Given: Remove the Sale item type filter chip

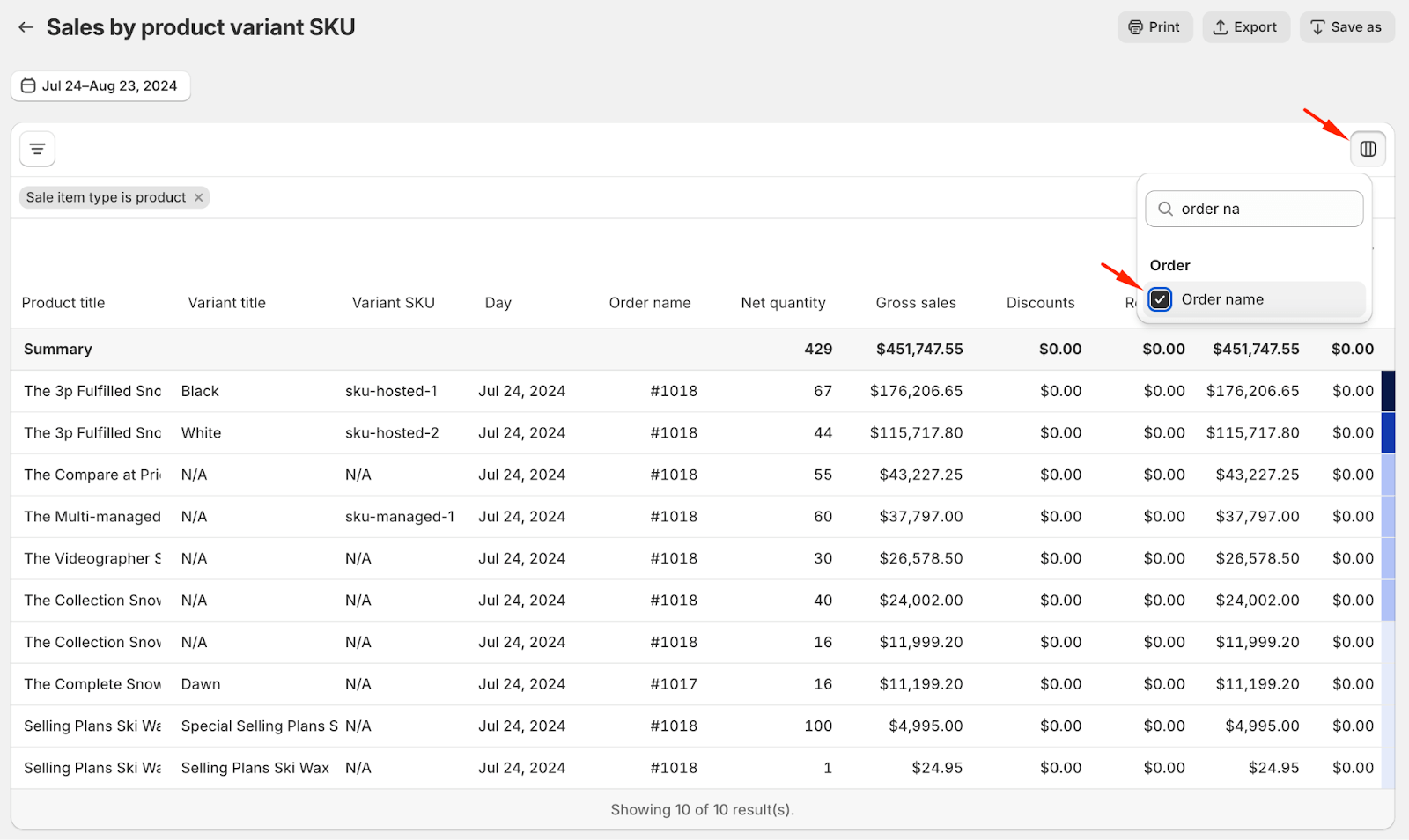Looking at the screenshot, I should pyautogui.click(x=199, y=197).
